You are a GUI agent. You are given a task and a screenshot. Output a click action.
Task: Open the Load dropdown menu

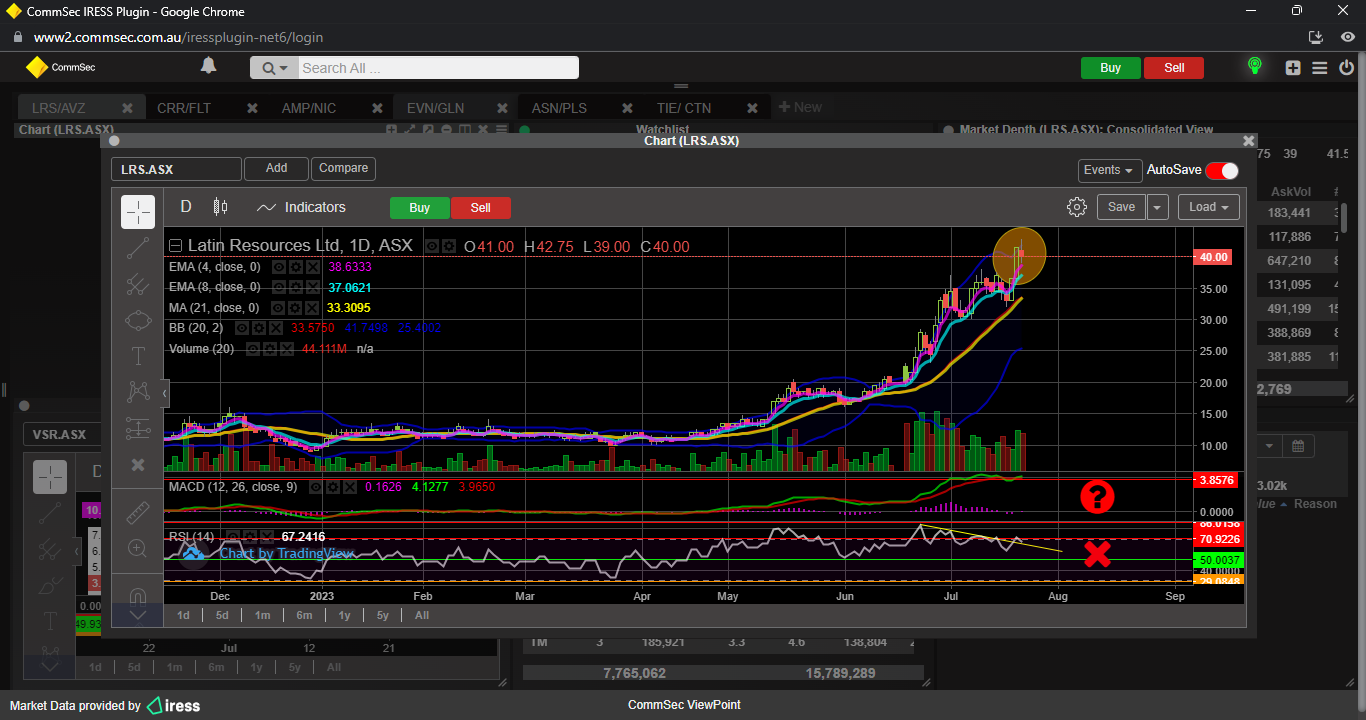pyautogui.click(x=1208, y=207)
